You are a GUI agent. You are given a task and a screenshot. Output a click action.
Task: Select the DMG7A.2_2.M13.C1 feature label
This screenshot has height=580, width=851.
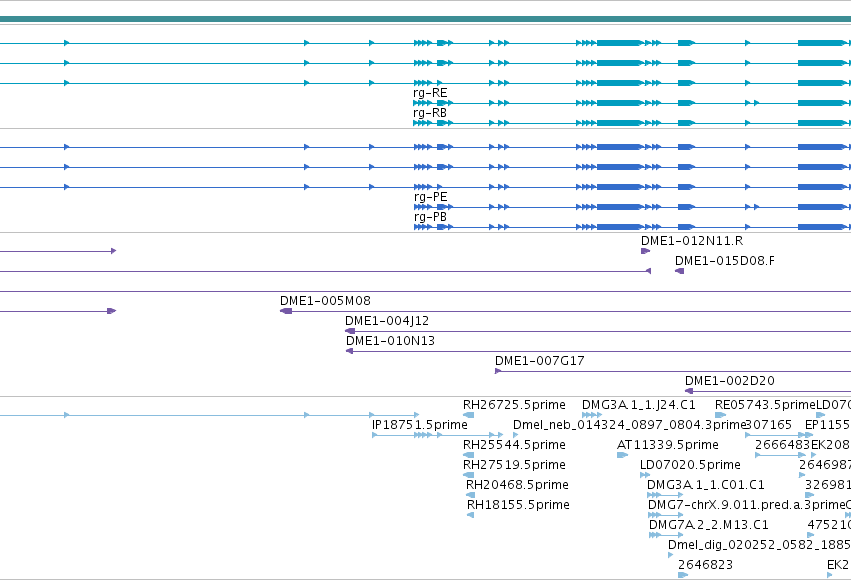coord(709,525)
